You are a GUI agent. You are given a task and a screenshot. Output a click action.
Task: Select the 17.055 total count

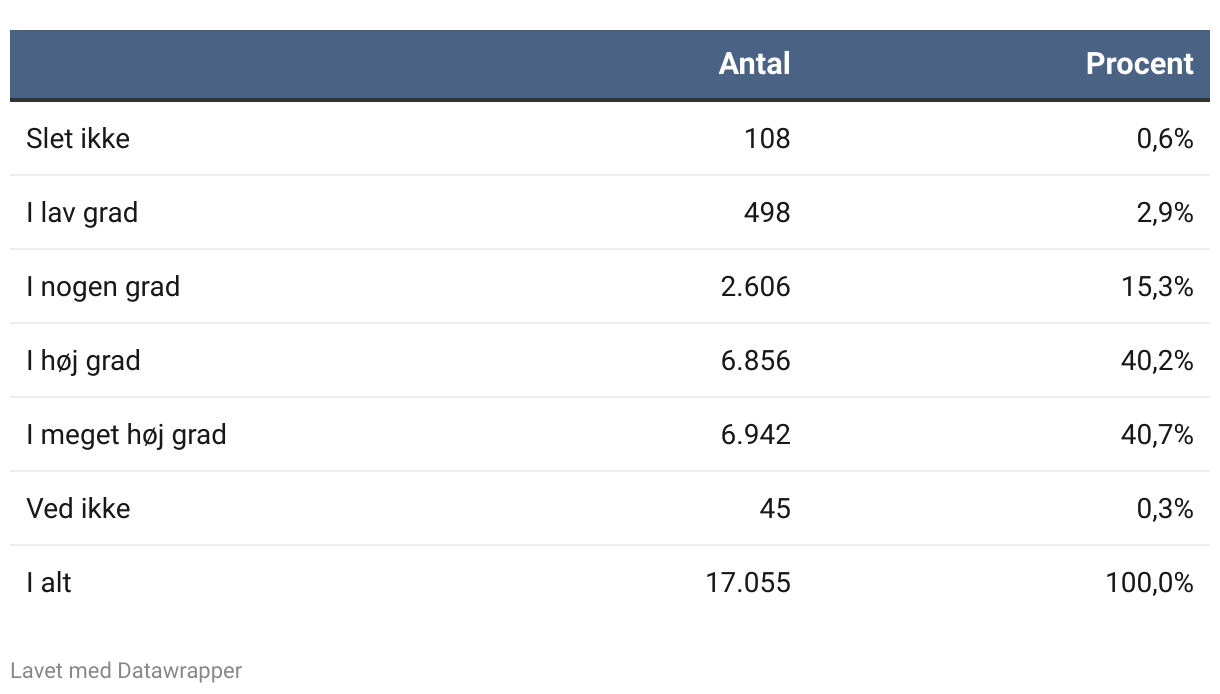click(748, 582)
